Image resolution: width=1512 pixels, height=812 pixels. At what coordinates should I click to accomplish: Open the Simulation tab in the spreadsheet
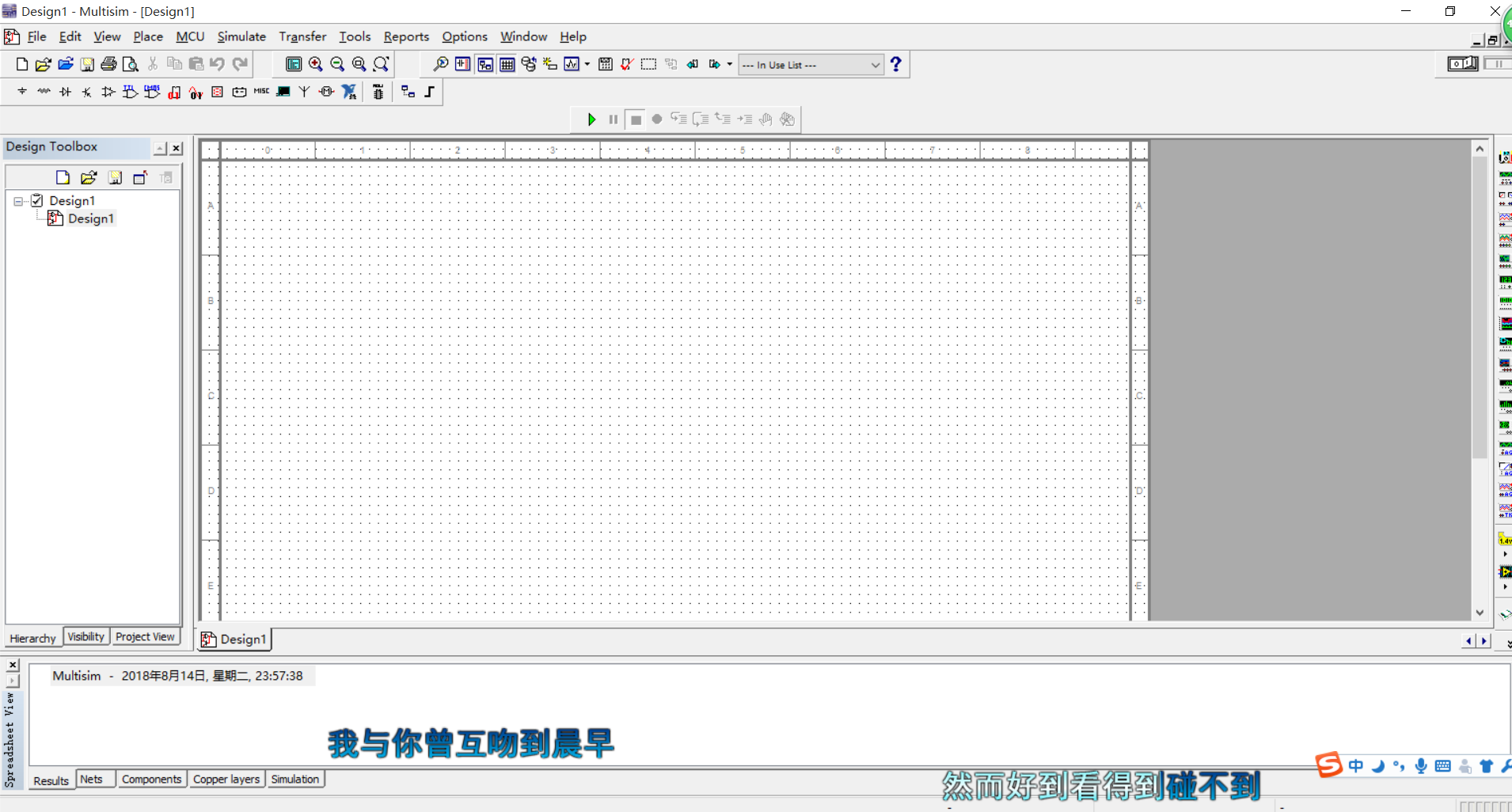point(295,779)
